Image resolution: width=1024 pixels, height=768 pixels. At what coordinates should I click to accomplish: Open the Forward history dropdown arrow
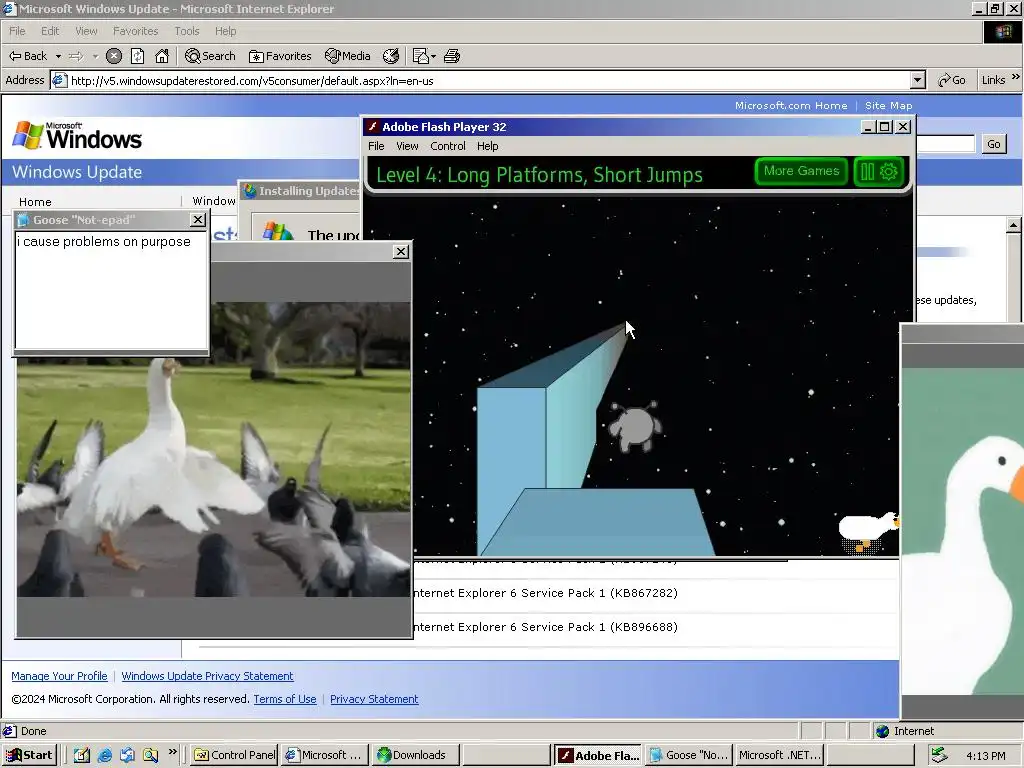coord(95,56)
